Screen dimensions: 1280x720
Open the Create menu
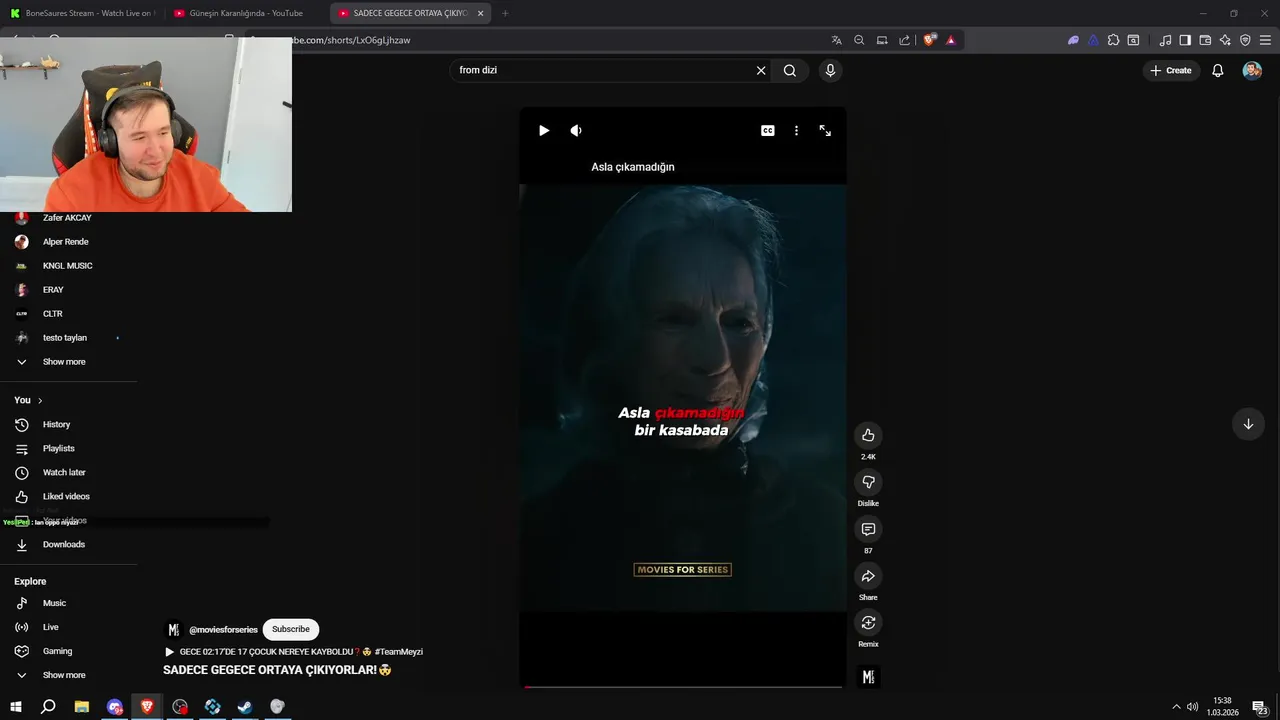tap(1171, 70)
